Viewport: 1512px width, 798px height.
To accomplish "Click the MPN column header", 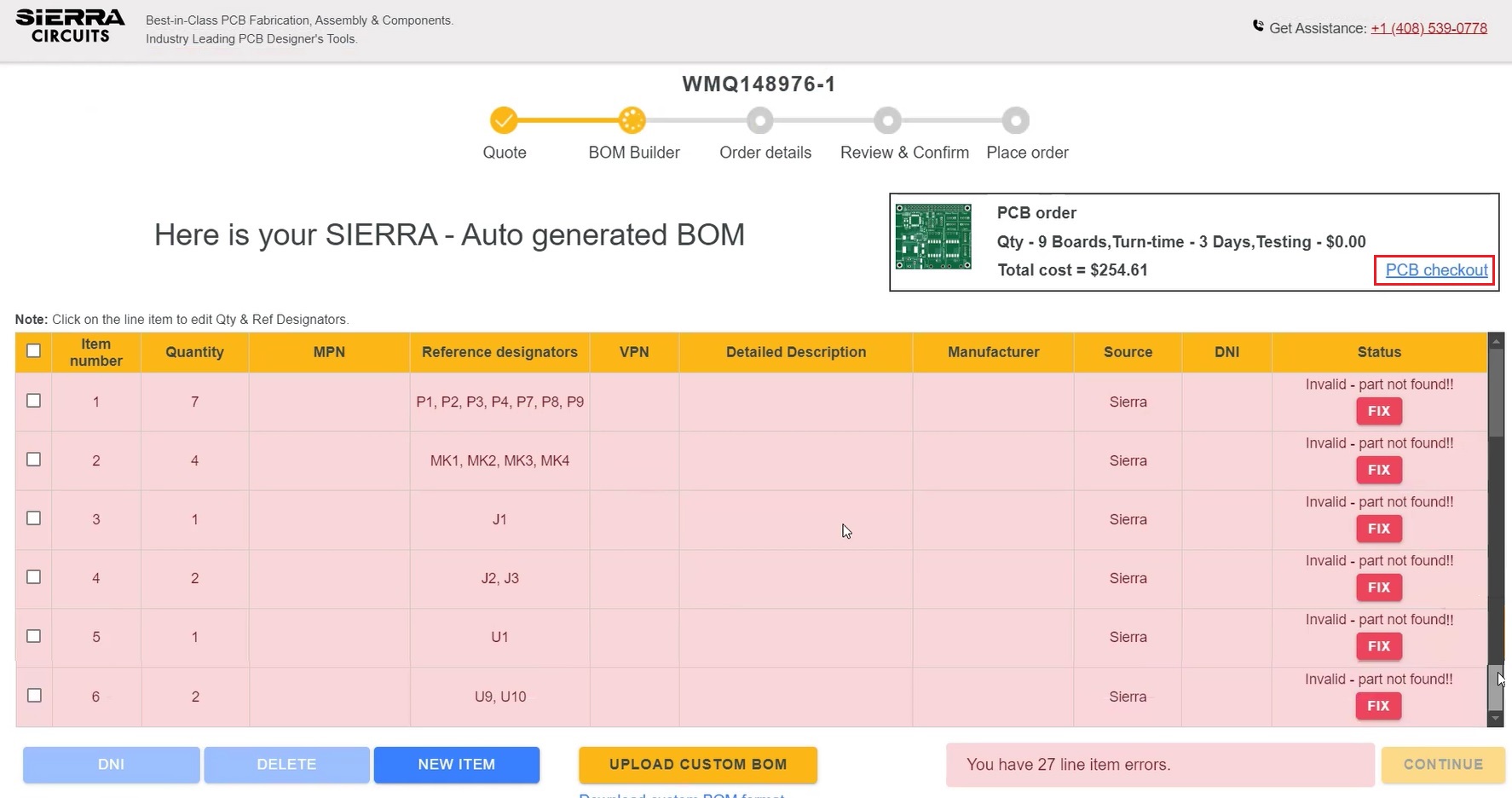I will pos(329,352).
